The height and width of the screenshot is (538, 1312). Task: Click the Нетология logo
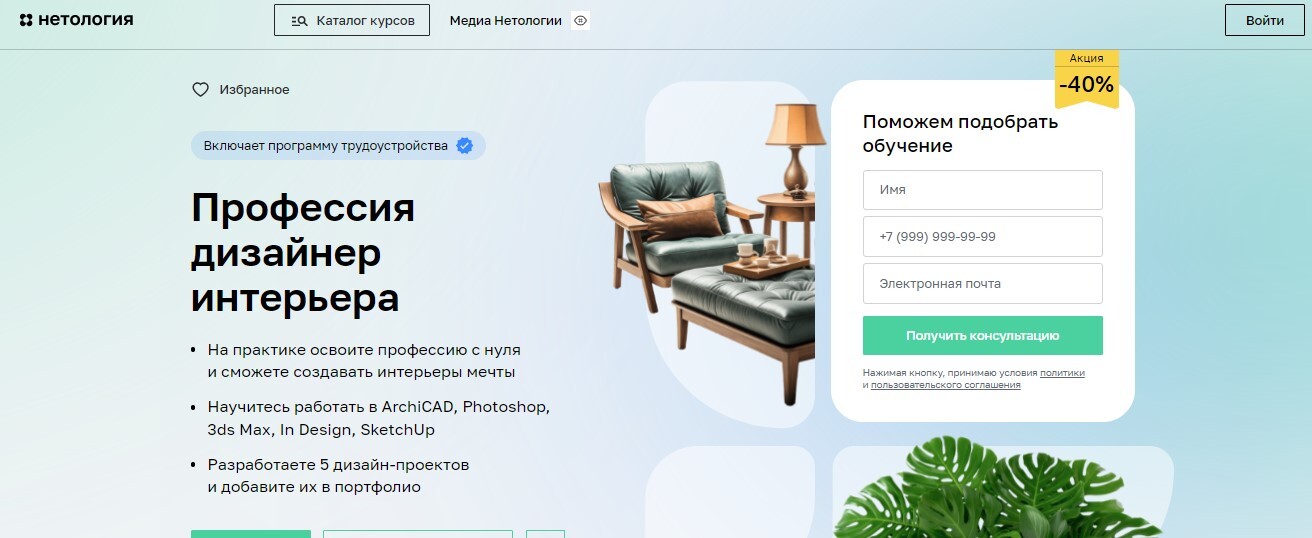pyautogui.click(x=76, y=20)
